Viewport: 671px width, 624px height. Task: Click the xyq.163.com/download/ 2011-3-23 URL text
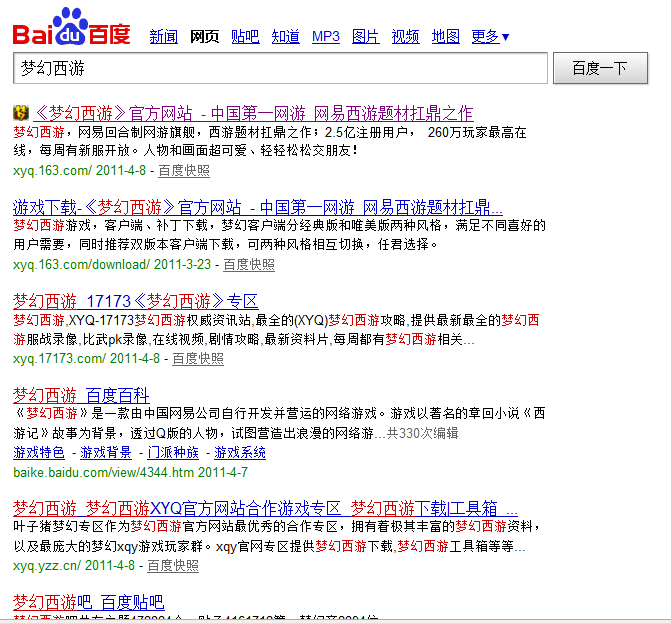point(112,265)
